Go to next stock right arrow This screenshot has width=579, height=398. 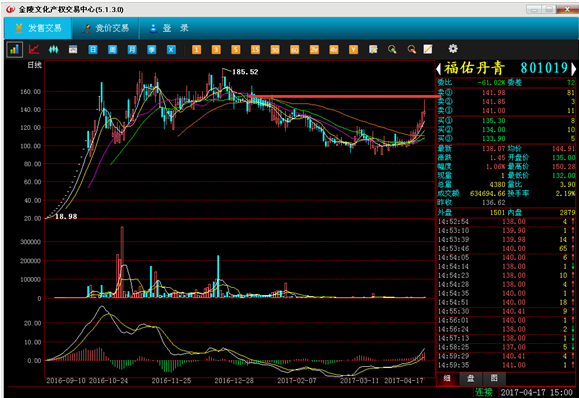[x=573, y=69]
